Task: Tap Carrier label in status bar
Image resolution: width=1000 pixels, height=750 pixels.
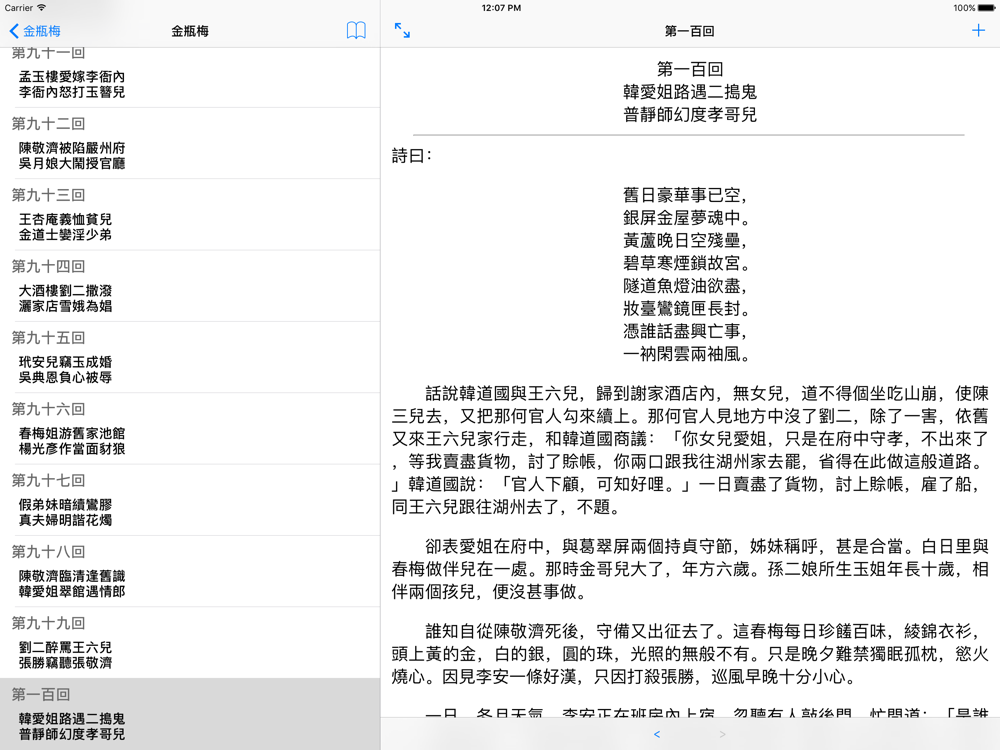Action: [x=18, y=8]
